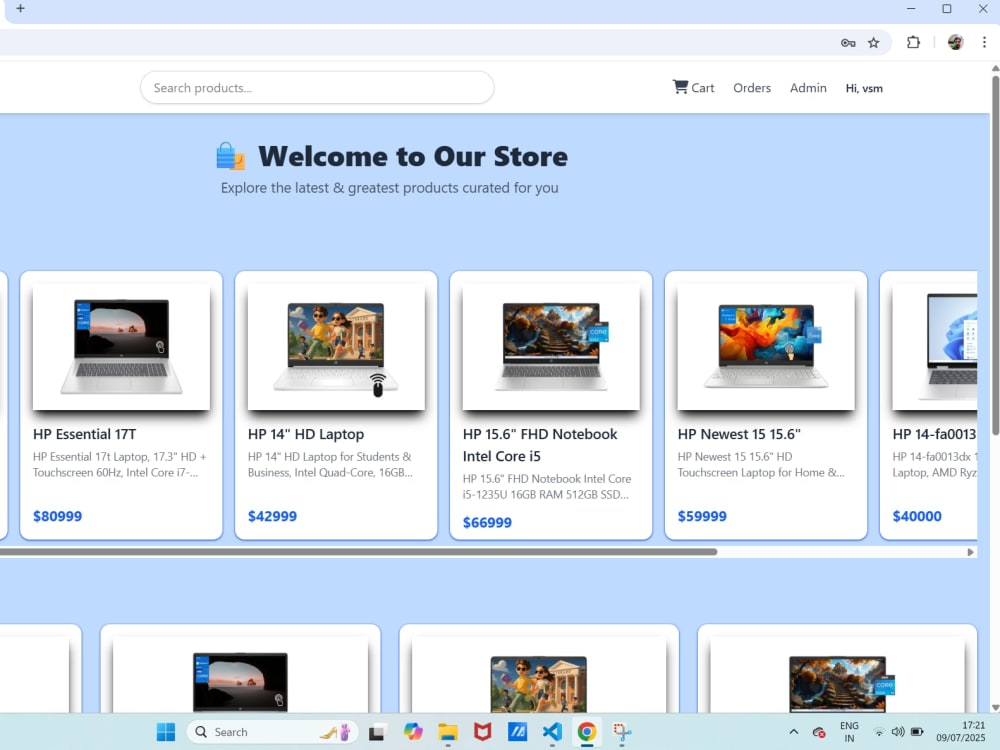This screenshot has height=750, width=1000.
Task: Click the $66999 price
Action: click(487, 523)
